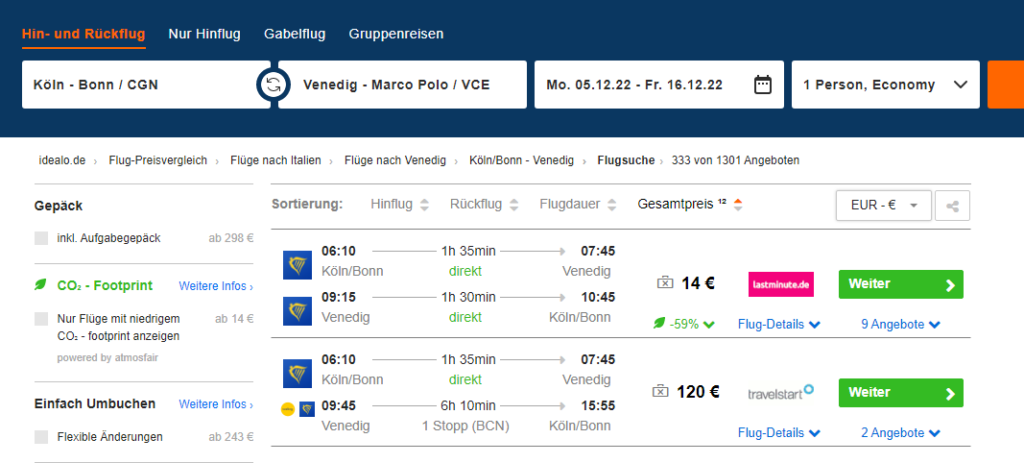Check low CO2-footprint flights filter

(x=41, y=318)
